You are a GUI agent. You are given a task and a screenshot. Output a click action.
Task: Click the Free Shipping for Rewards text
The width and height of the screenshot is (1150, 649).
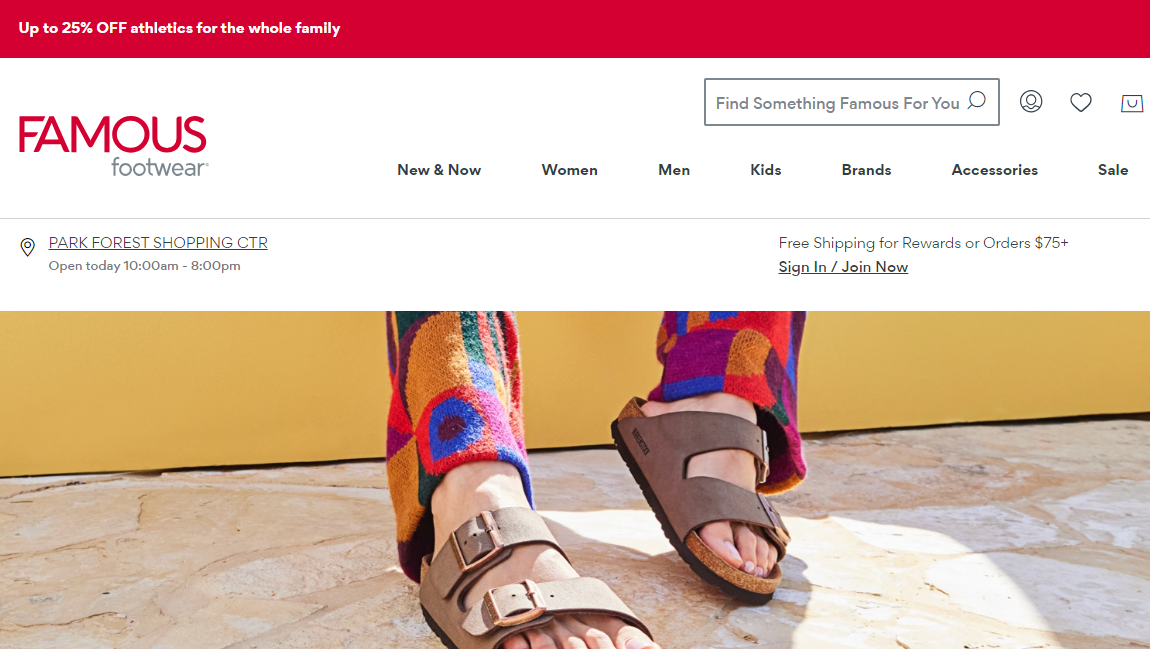[923, 243]
